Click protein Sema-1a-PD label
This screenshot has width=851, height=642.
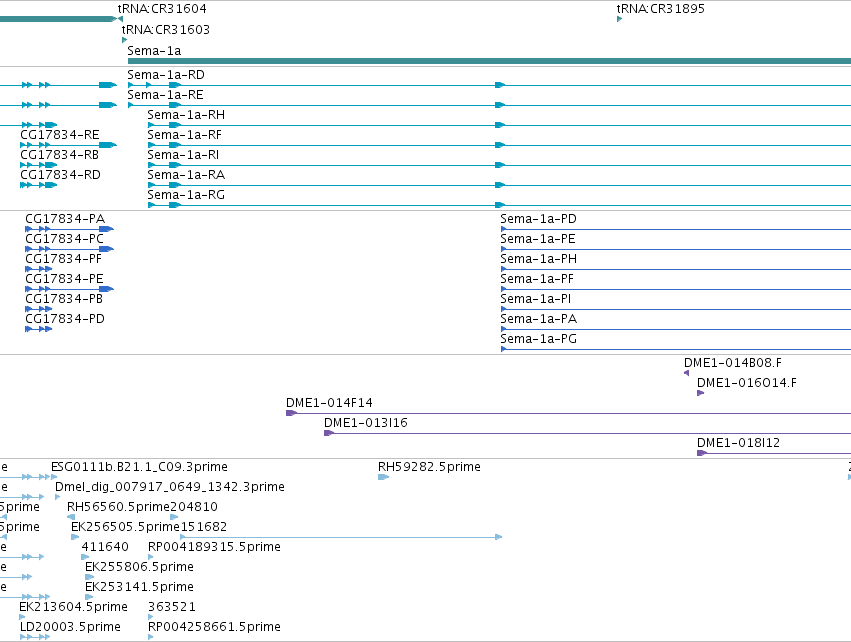click(538, 219)
